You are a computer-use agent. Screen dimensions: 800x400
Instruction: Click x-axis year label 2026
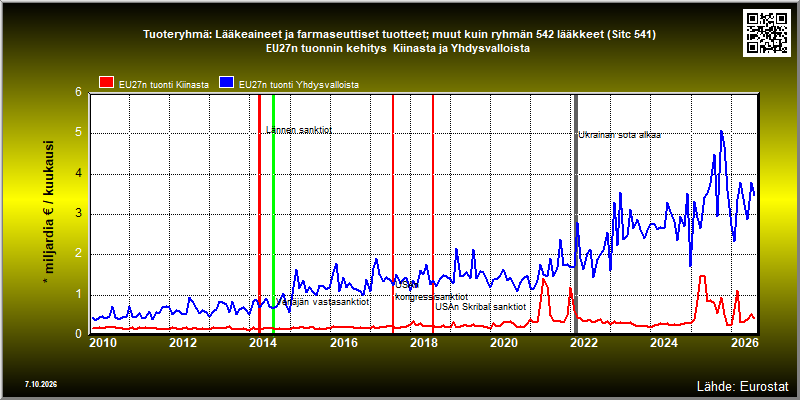click(x=744, y=342)
